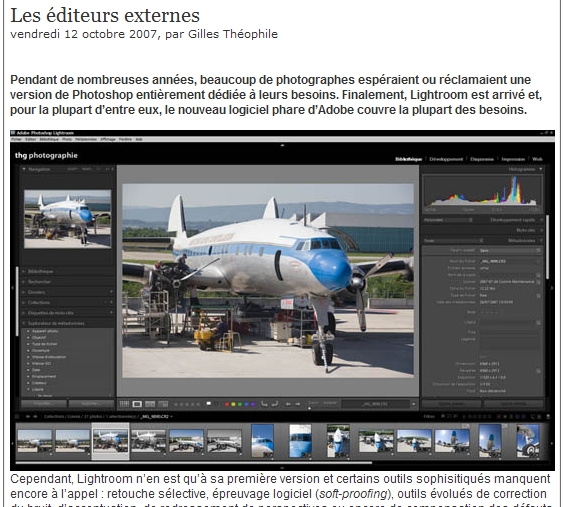This screenshot has height=507, width=563.
Task: Click Synchroniser paramètres button bottom right
Action: 451,404
